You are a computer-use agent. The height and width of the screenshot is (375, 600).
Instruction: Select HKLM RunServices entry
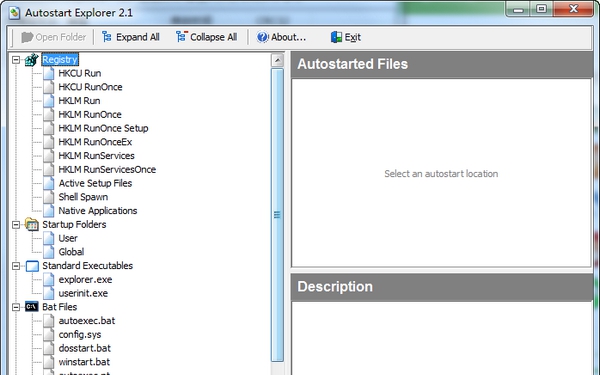click(x=96, y=156)
